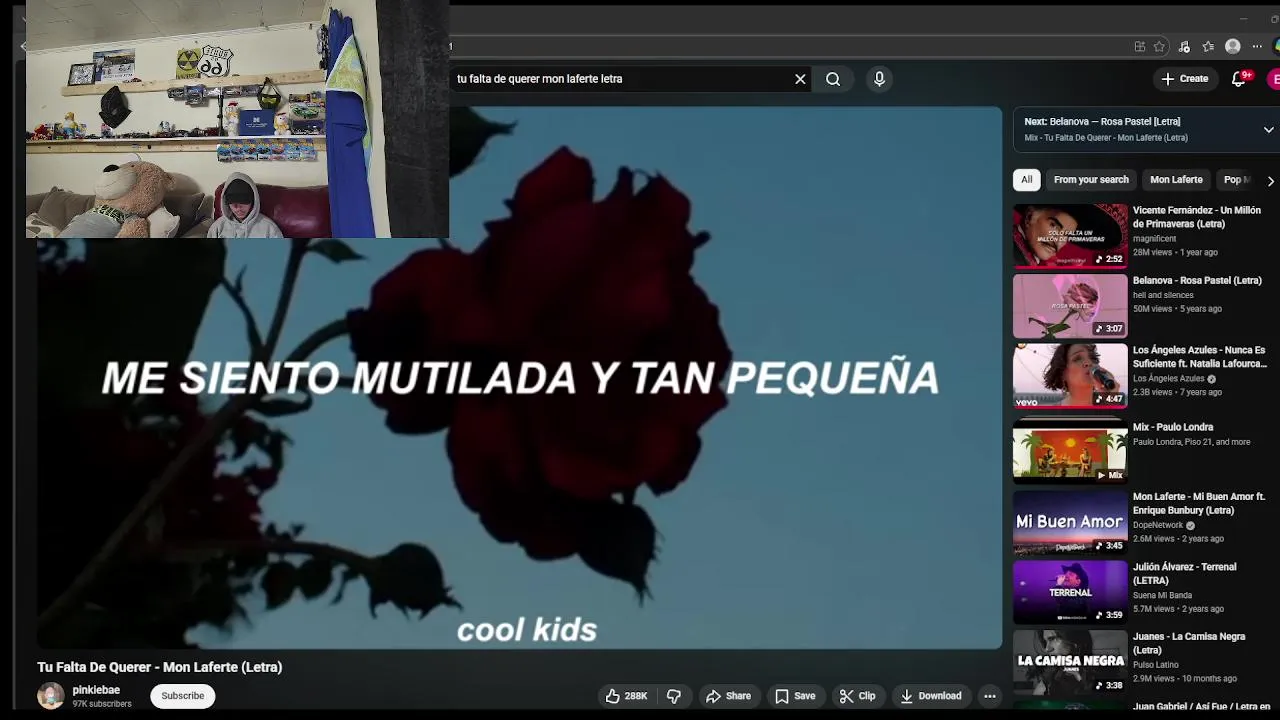The image size is (1280, 720).
Task: Click in the YouTube search input field
Action: coord(620,79)
